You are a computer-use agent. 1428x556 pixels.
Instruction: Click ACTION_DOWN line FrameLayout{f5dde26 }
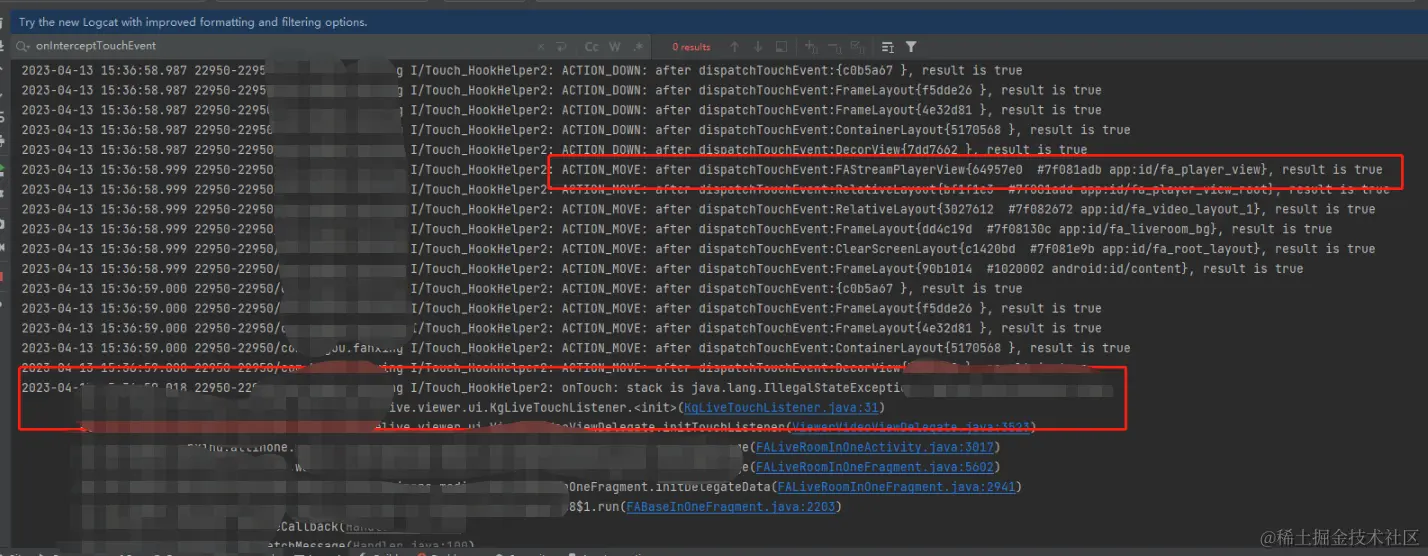561,90
